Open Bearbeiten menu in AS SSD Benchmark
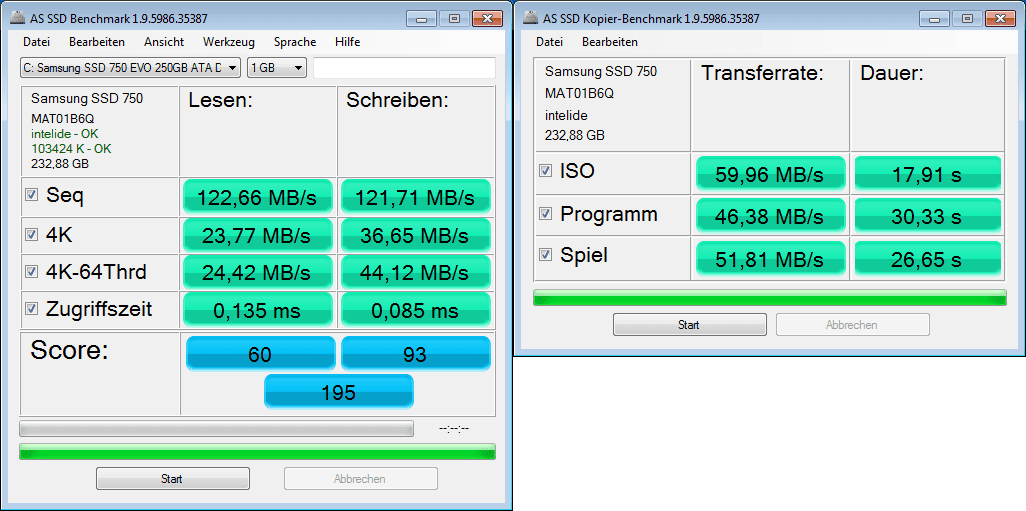This screenshot has height=511, width=1026. tap(97, 42)
